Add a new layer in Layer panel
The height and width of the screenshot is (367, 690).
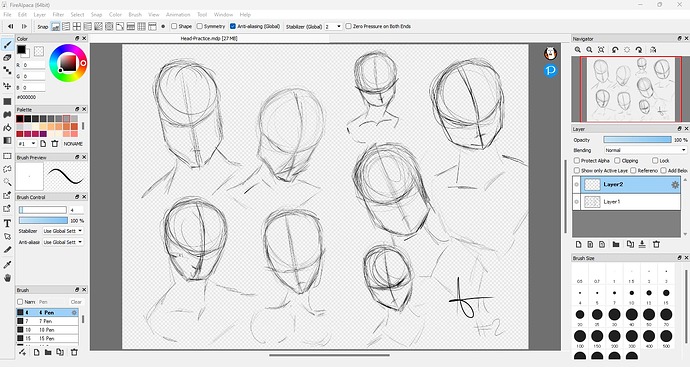coord(579,244)
